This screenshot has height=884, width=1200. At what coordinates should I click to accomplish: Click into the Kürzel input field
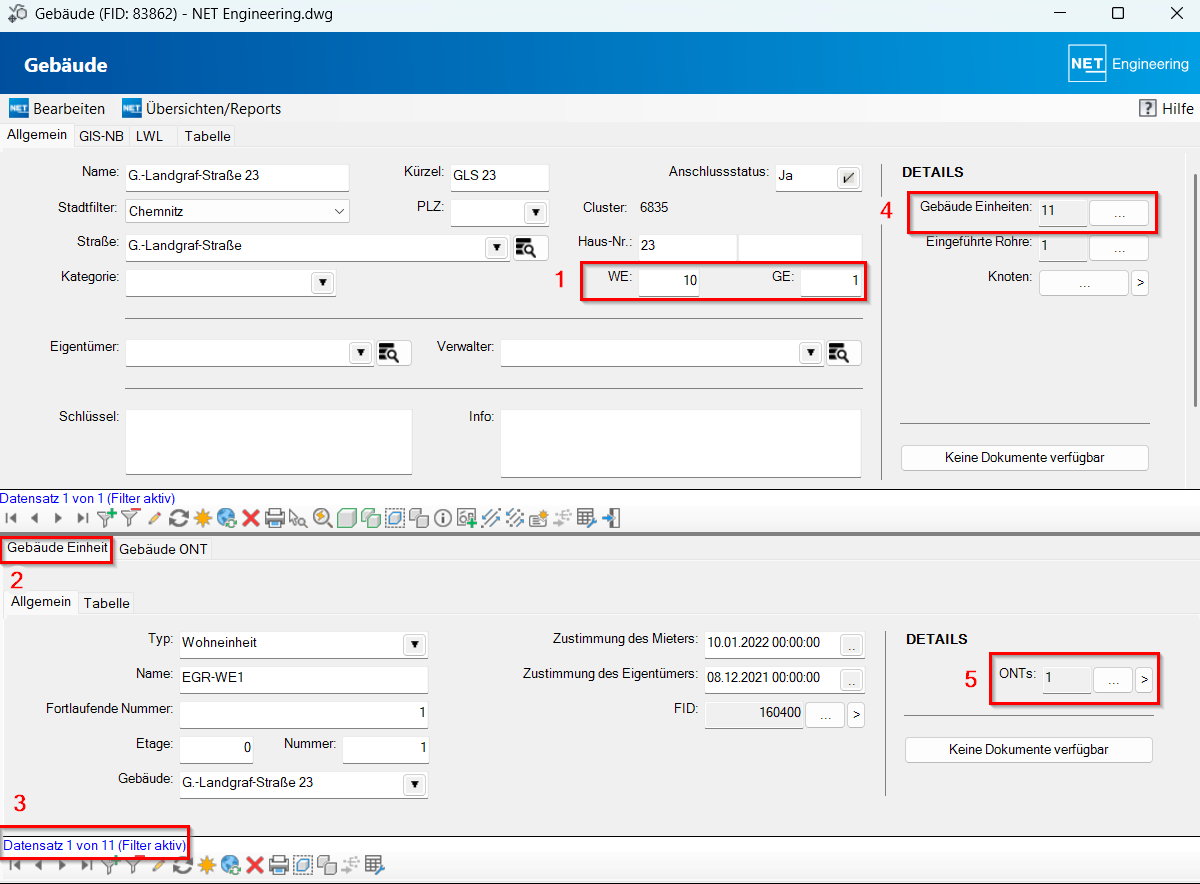(x=499, y=177)
